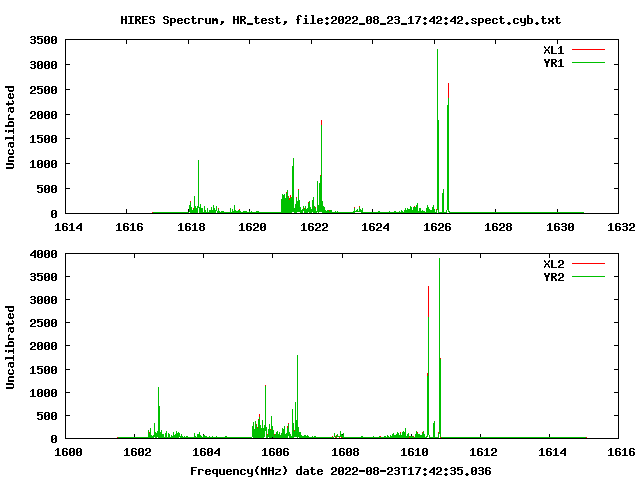Click the 1626 tick label on top plot
Screen dimensions: 640x480
(437, 227)
